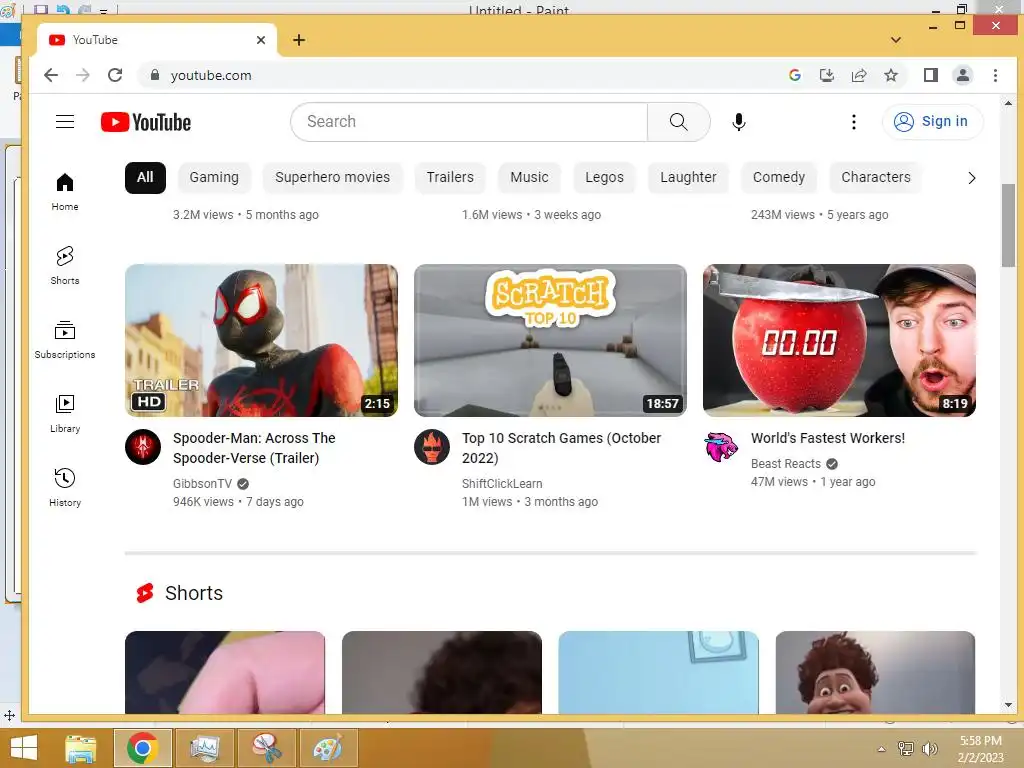
Task: Start voice search with microphone icon
Action: click(x=739, y=121)
